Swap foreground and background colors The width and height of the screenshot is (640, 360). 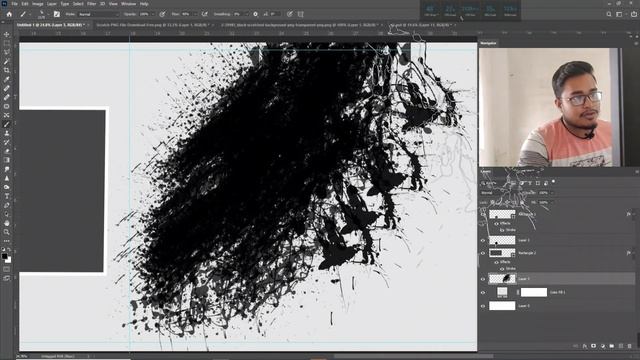point(9,250)
